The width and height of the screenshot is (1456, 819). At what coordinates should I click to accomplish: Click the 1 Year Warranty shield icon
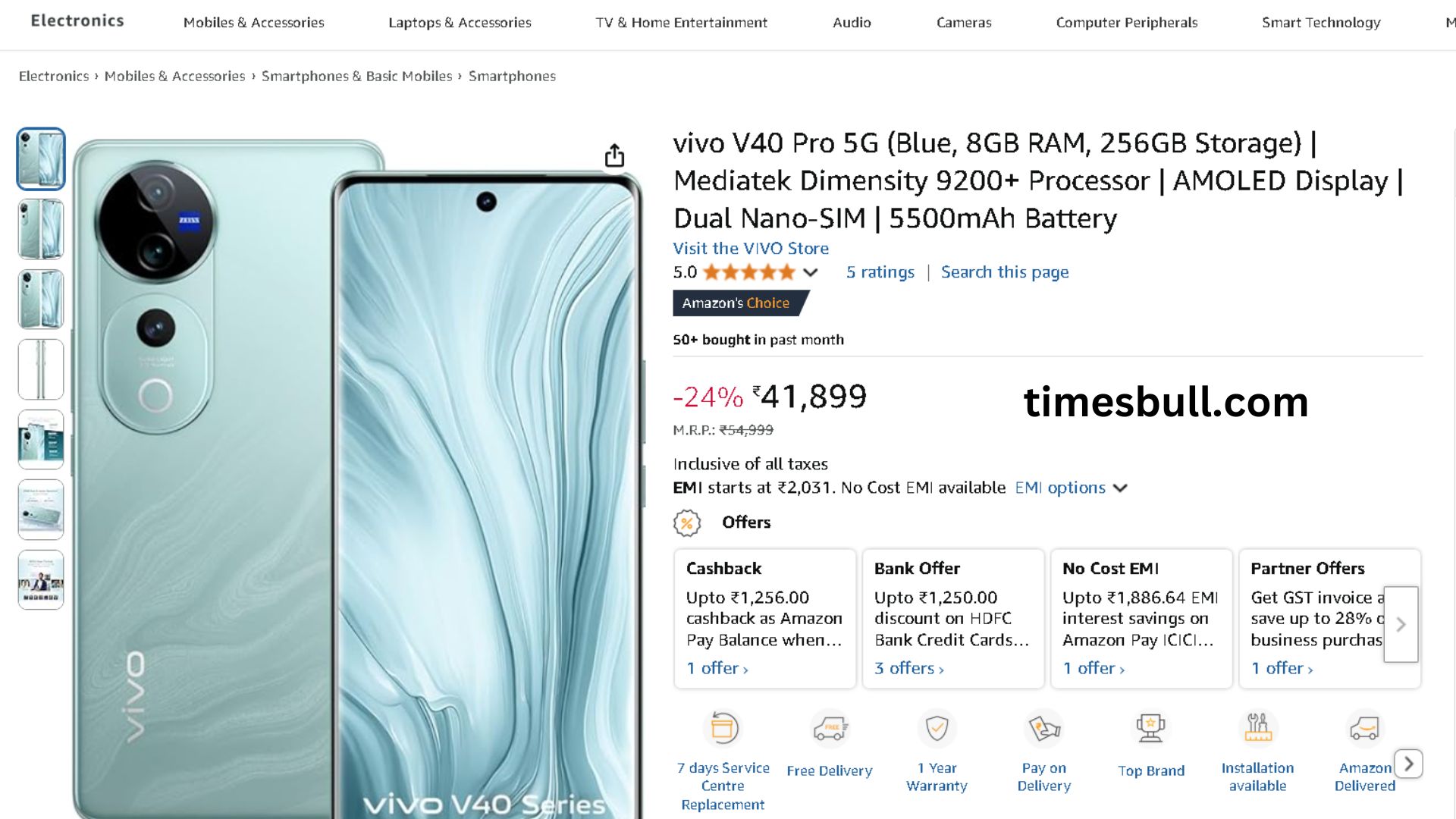(937, 729)
